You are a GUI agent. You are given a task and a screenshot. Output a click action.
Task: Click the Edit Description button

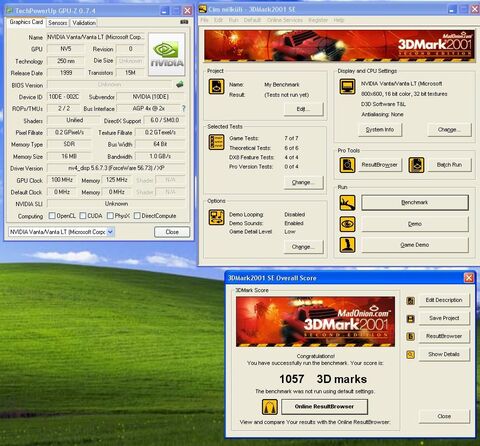444,300
